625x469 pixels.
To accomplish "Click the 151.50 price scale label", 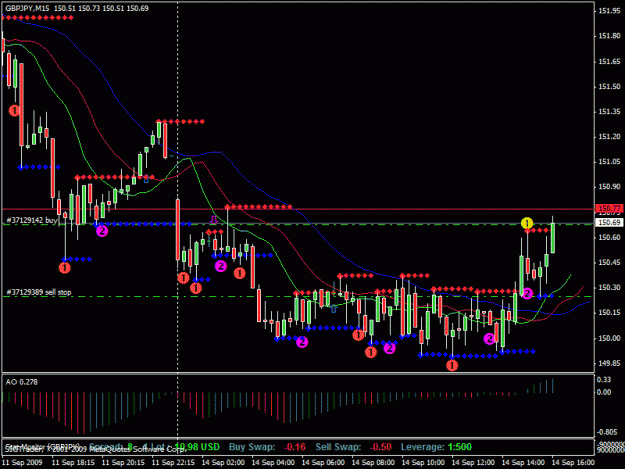I will click(609, 86).
